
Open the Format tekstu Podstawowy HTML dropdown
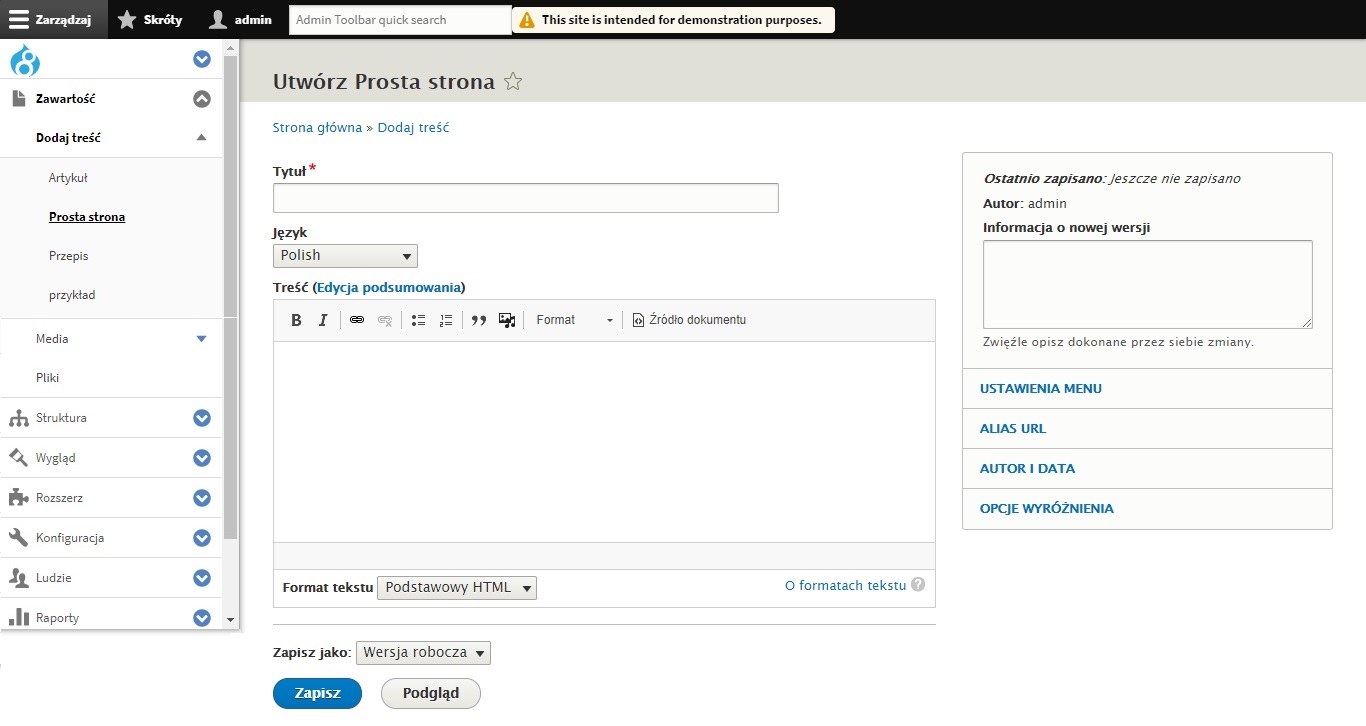(x=457, y=588)
